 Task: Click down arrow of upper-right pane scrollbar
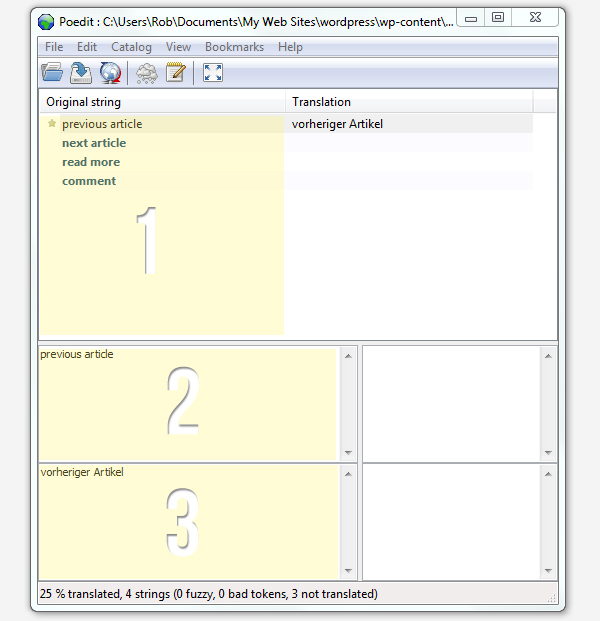[549, 452]
